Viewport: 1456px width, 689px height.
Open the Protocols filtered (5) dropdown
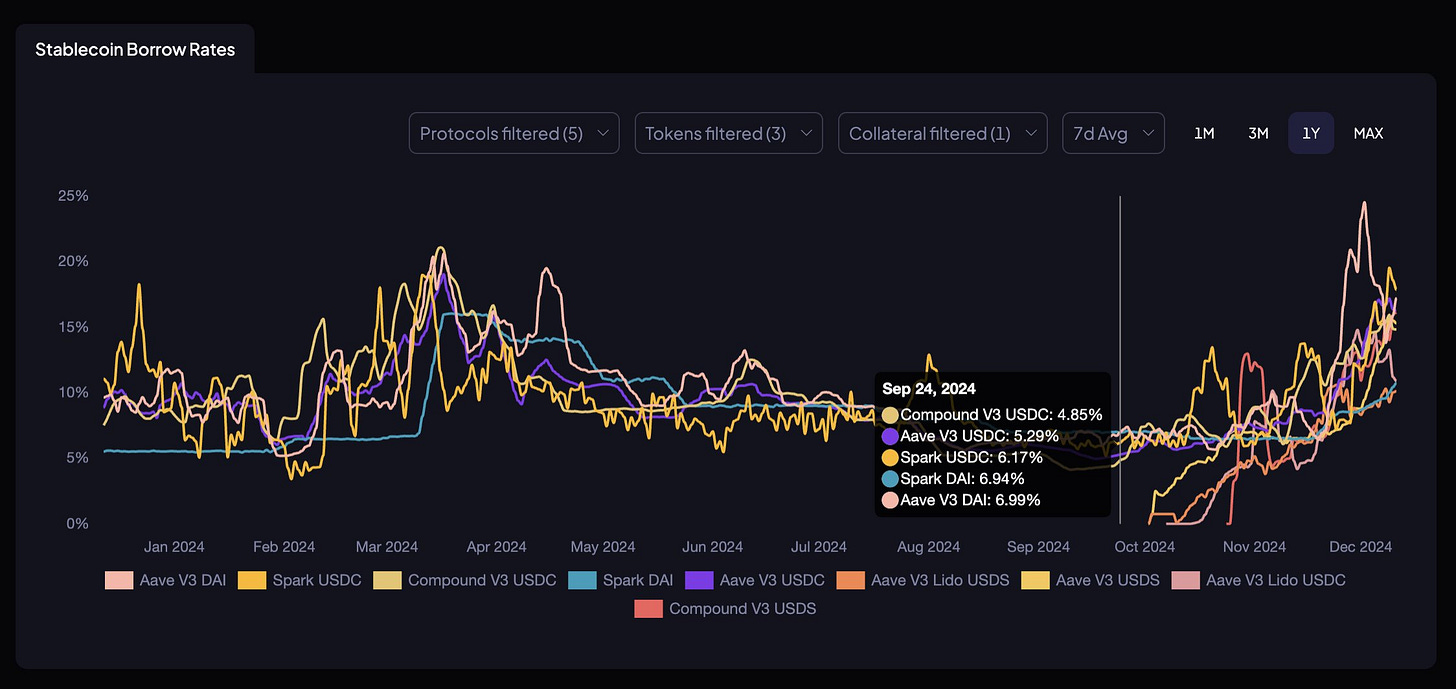(x=514, y=133)
